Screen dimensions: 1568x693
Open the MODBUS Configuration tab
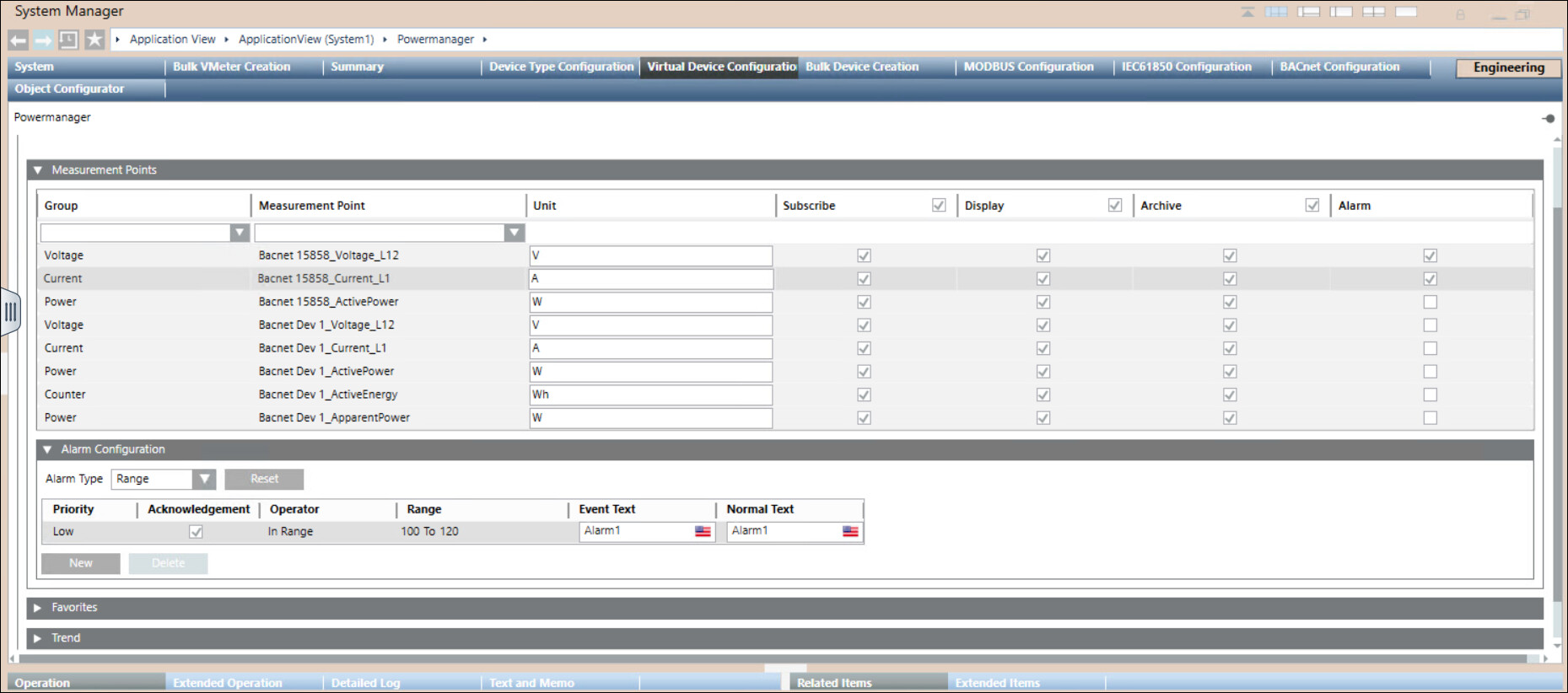(1028, 67)
